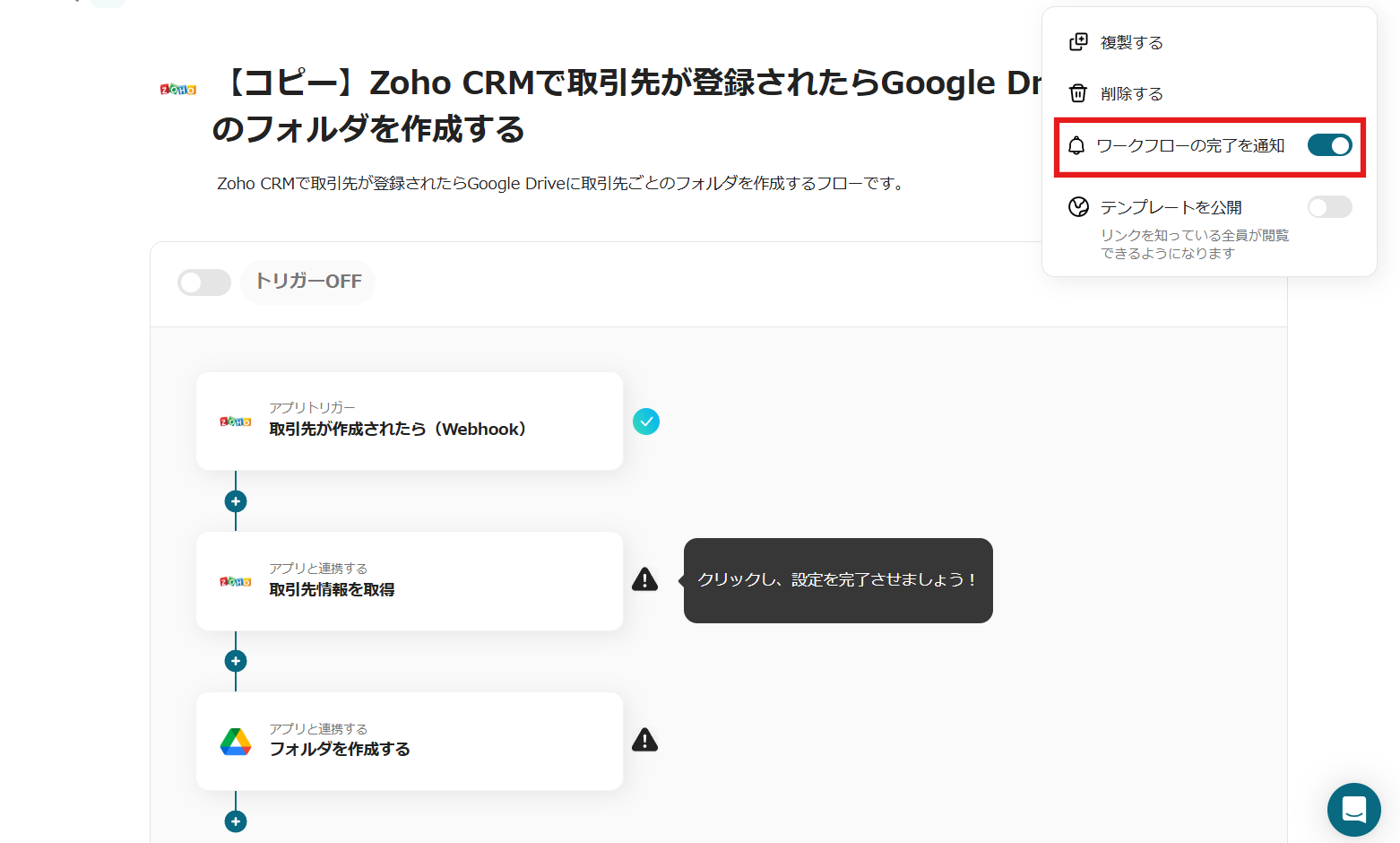Click the アプリトリガー label text

[312, 407]
